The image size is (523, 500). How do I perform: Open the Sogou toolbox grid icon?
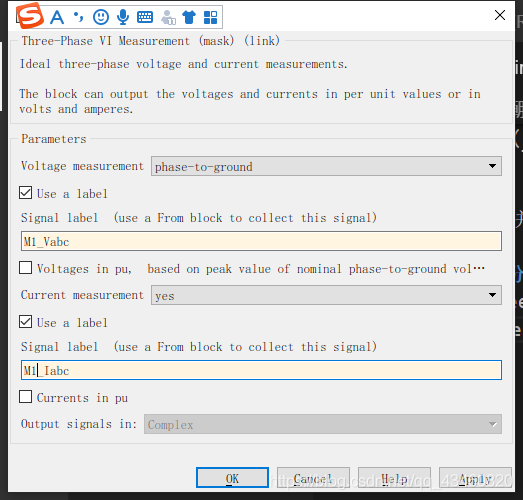210,17
